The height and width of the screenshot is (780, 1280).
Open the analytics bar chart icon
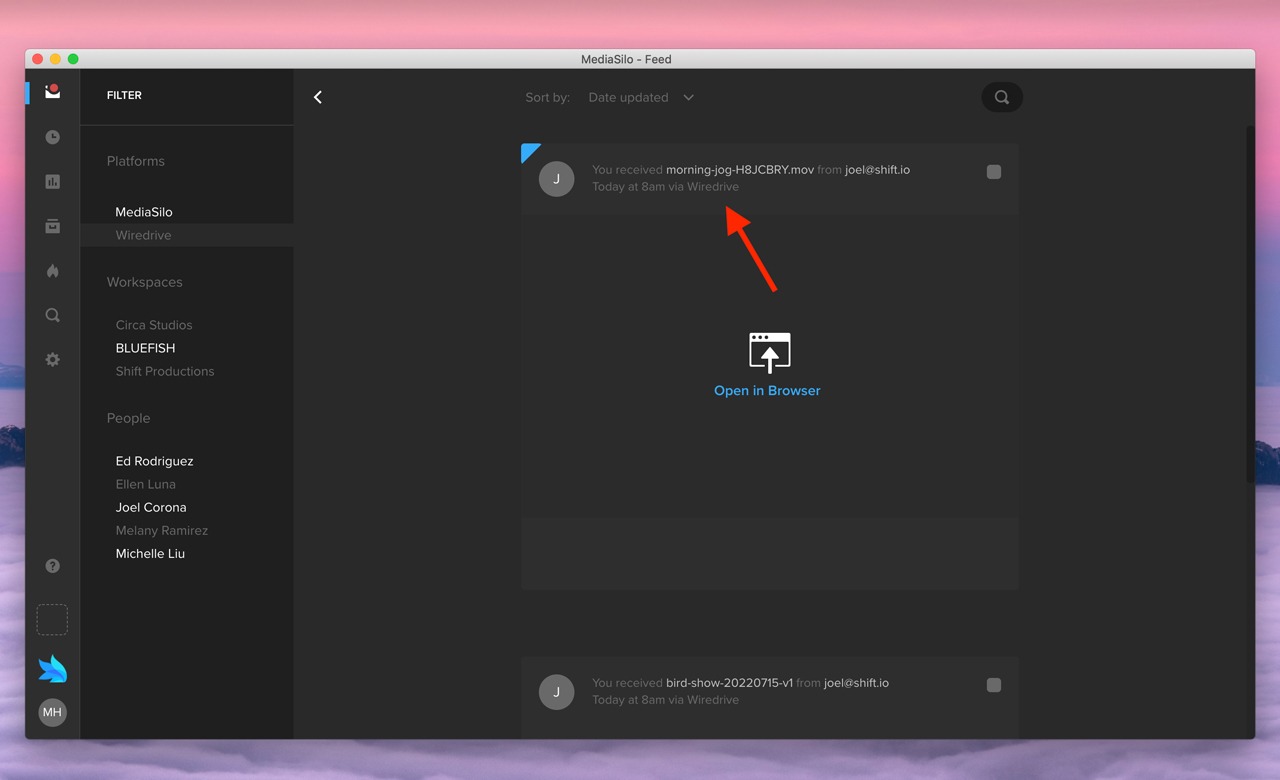[x=53, y=182]
